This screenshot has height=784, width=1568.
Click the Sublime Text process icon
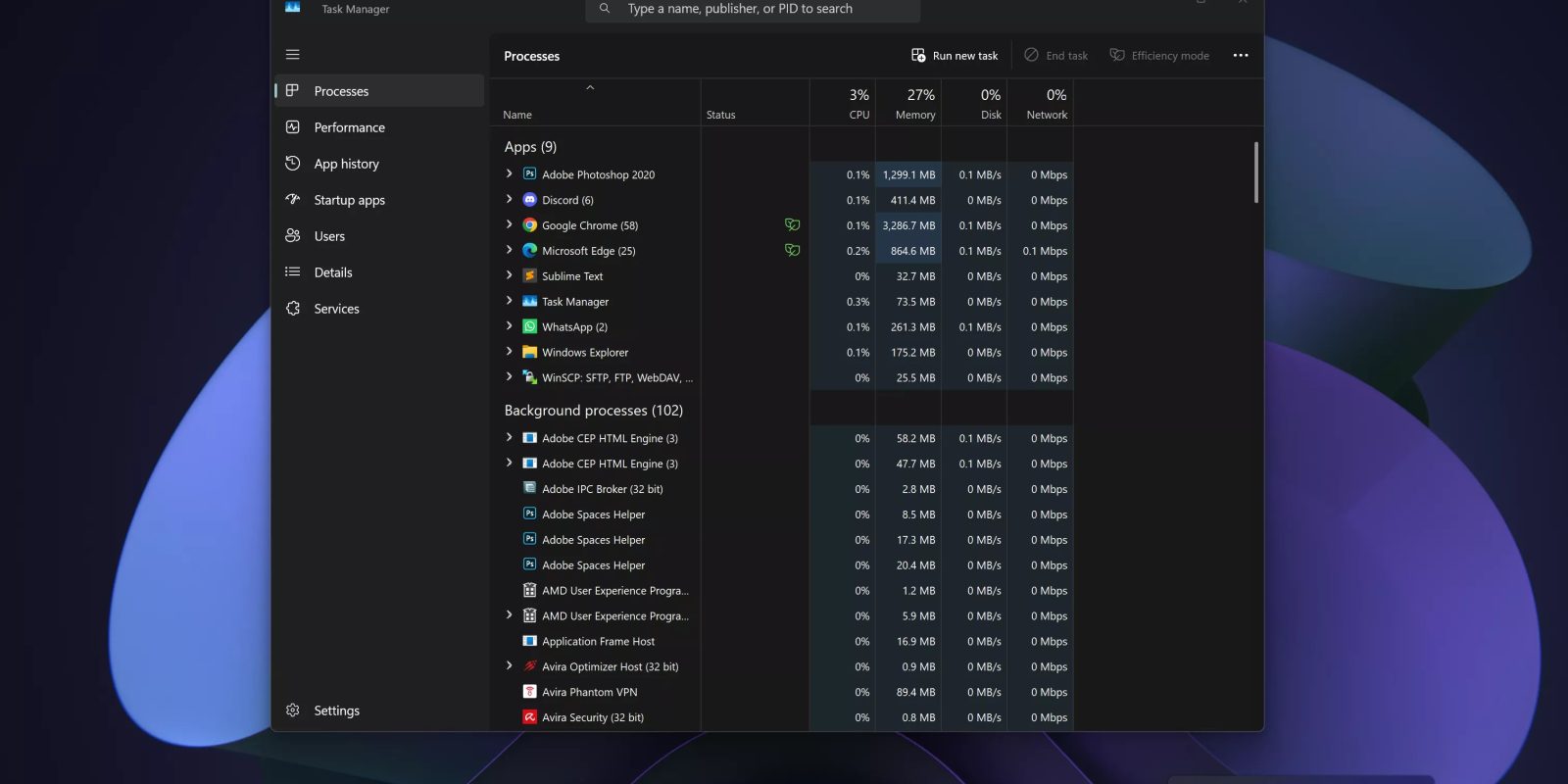pyautogui.click(x=529, y=275)
